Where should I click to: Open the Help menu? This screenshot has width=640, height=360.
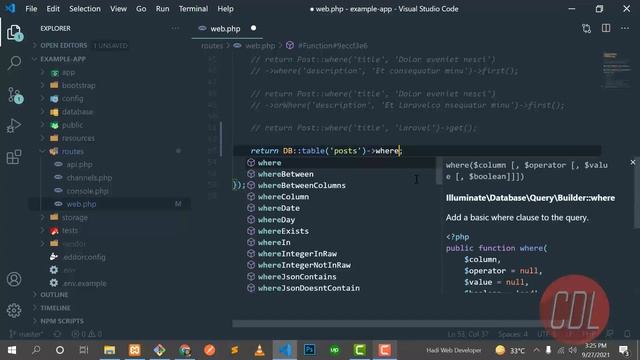tap(225, 9)
